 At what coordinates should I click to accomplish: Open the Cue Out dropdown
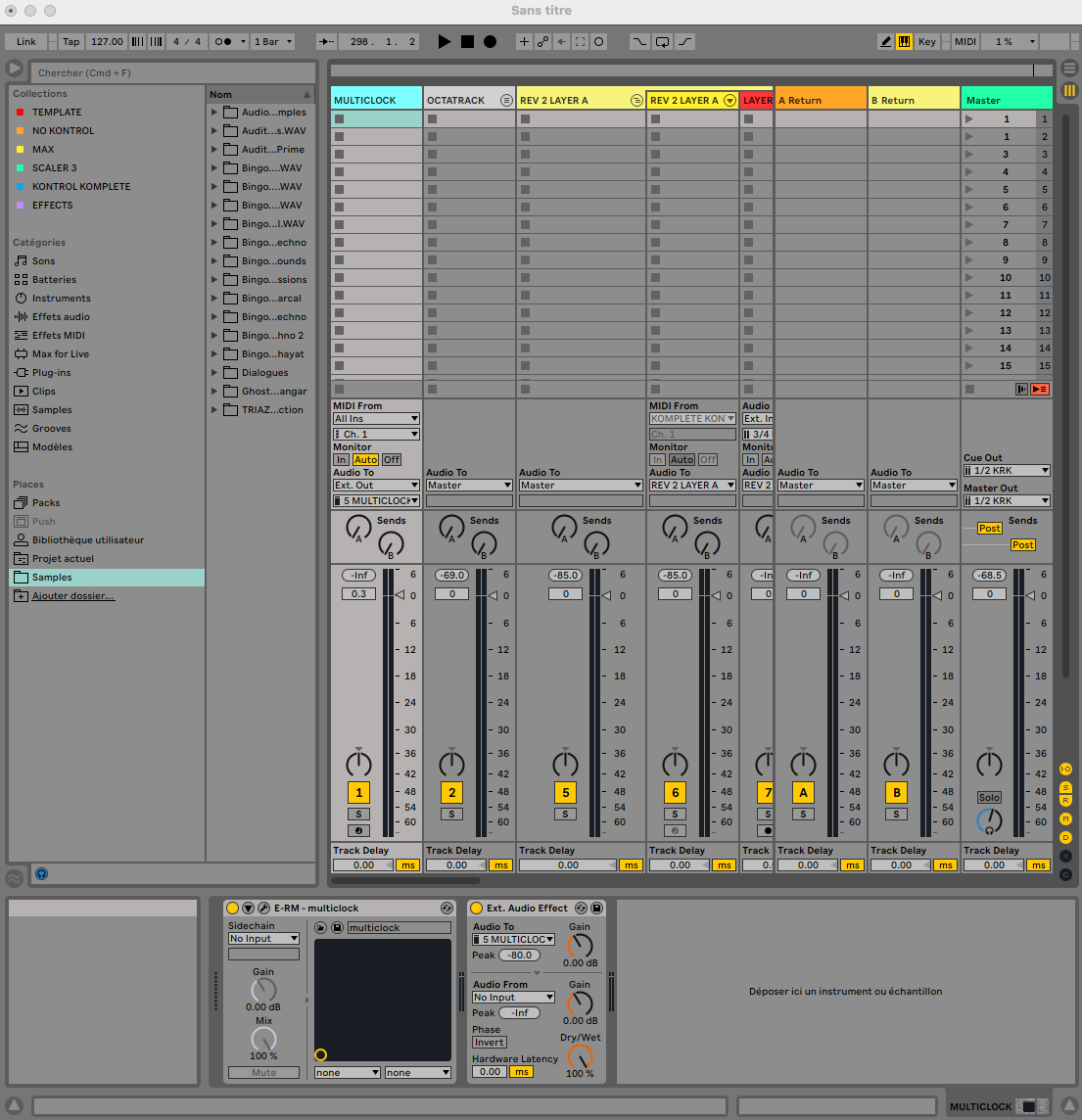pos(1006,471)
